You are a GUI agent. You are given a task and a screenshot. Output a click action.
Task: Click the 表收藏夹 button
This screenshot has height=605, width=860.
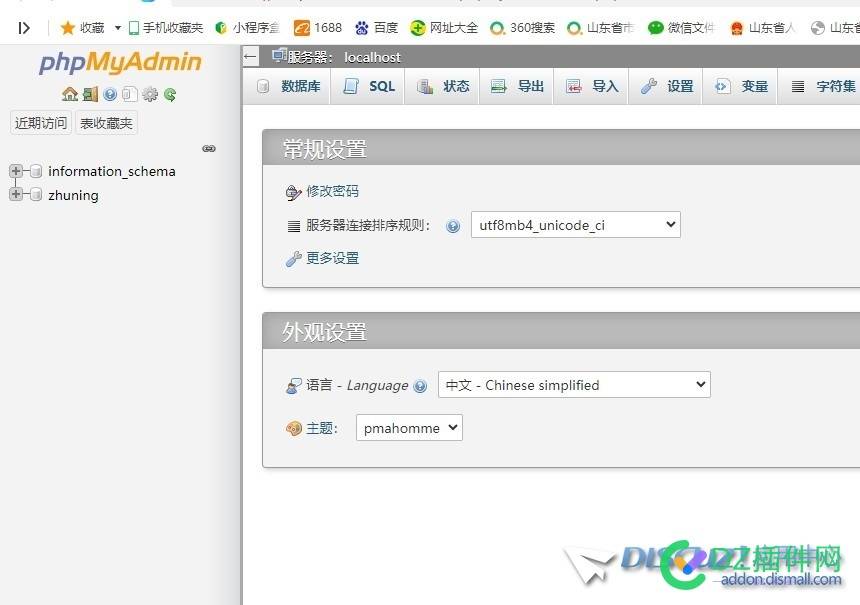tap(106, 123)
